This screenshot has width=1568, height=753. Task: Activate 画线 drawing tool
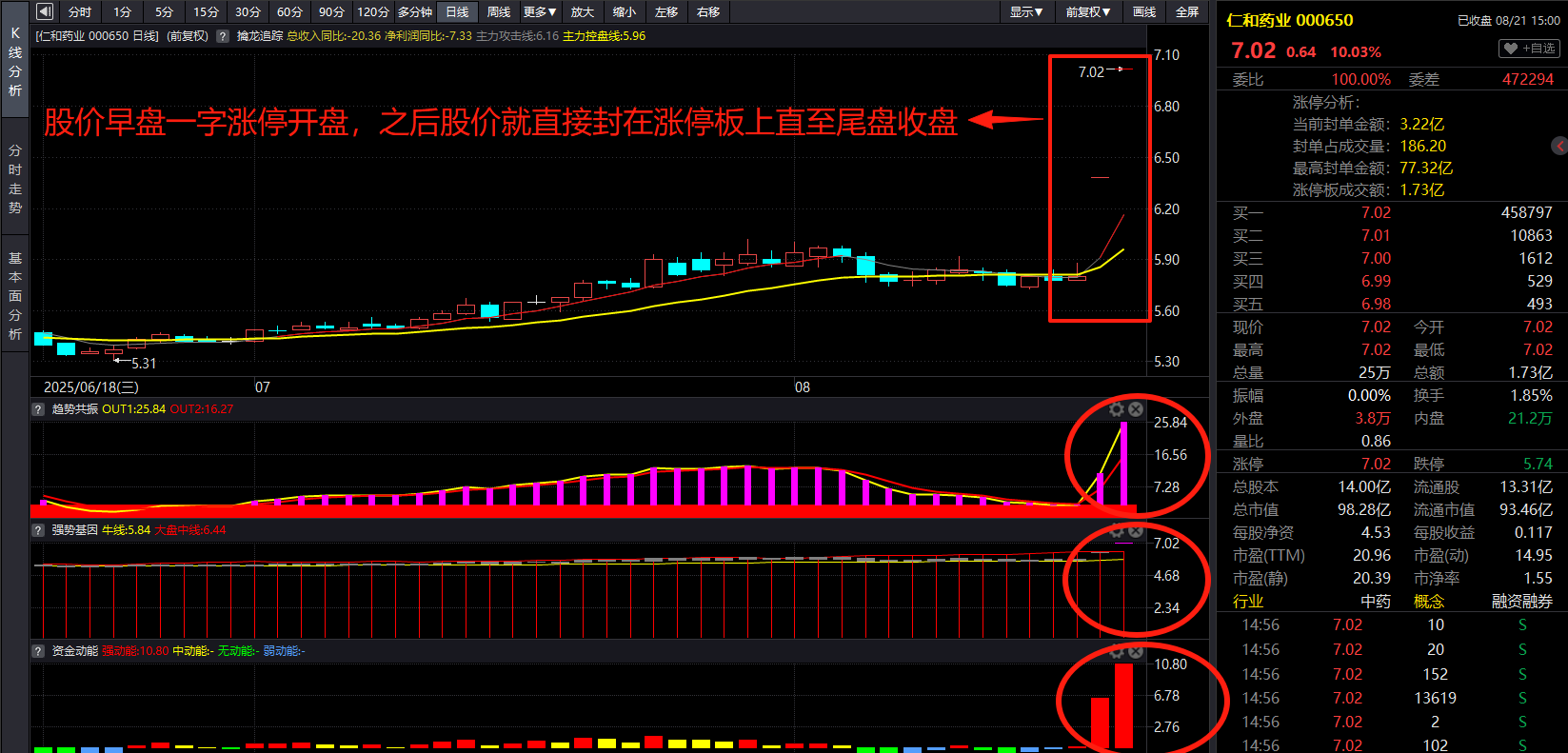click(x=1144, y=11)
